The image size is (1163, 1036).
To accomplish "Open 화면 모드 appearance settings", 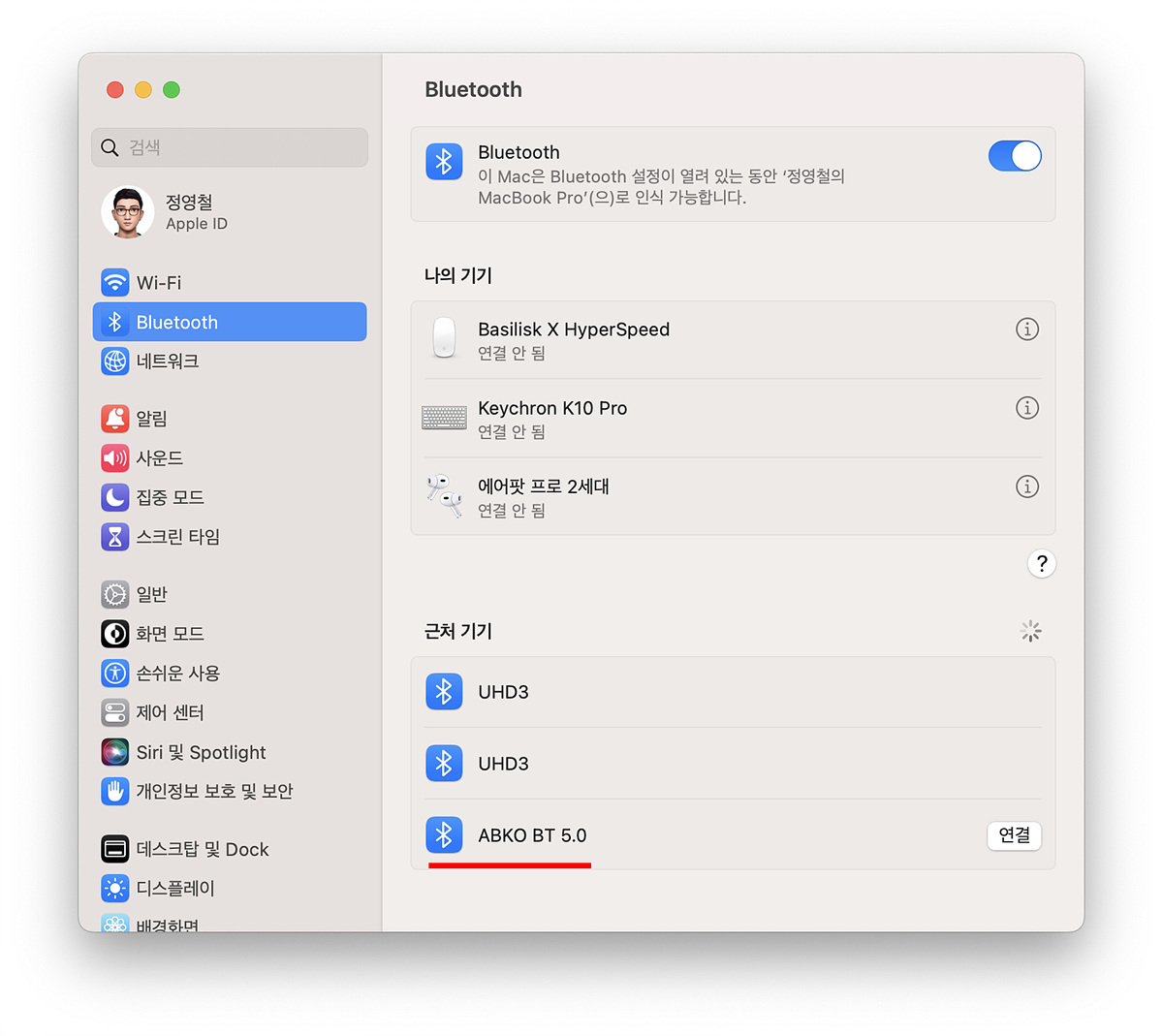I will (x=230, y=634).
